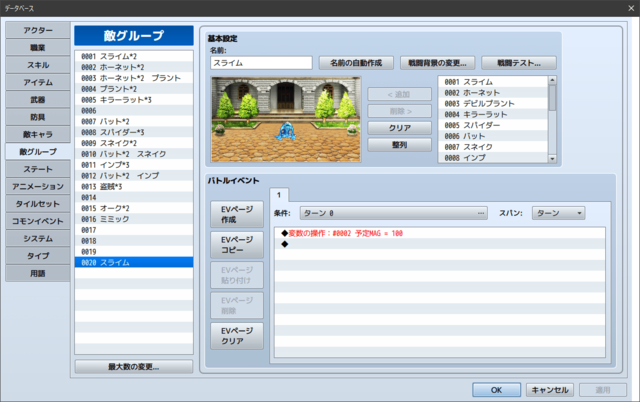Open the アニメーション category

point(38,187)
